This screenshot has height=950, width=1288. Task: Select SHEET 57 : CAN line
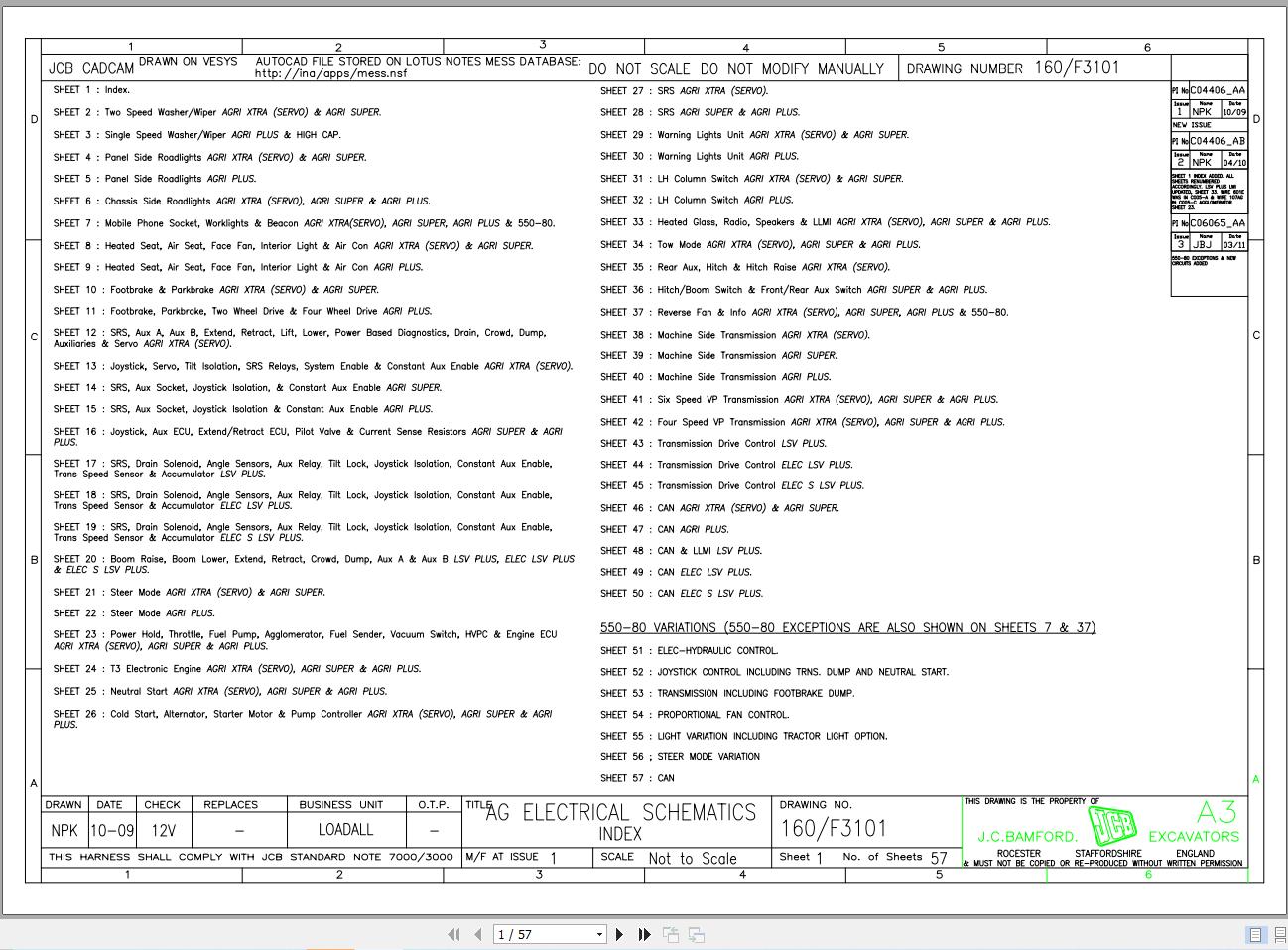pos(638,779)
